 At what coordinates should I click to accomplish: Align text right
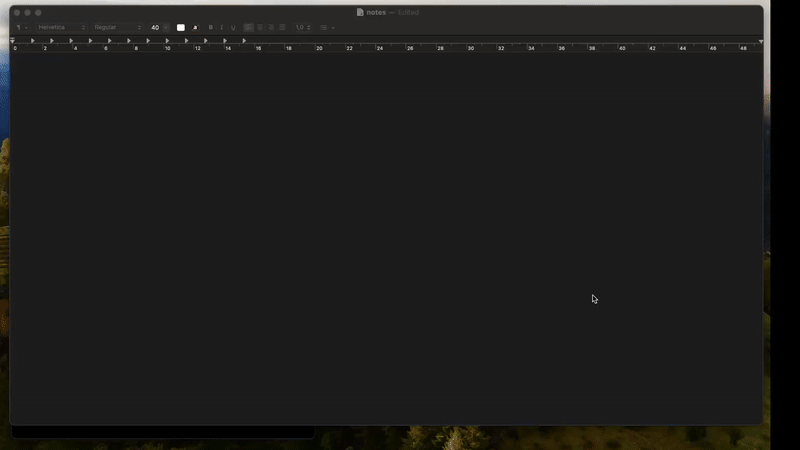[271, 28]
